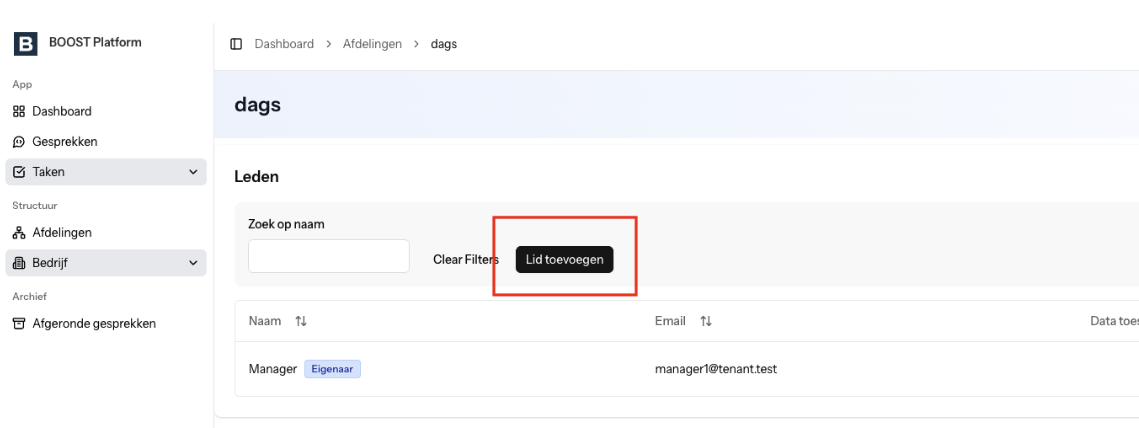Screen dimensions: 1139x428
Task: Select the Manager member row
Action: tap(686, 369)
